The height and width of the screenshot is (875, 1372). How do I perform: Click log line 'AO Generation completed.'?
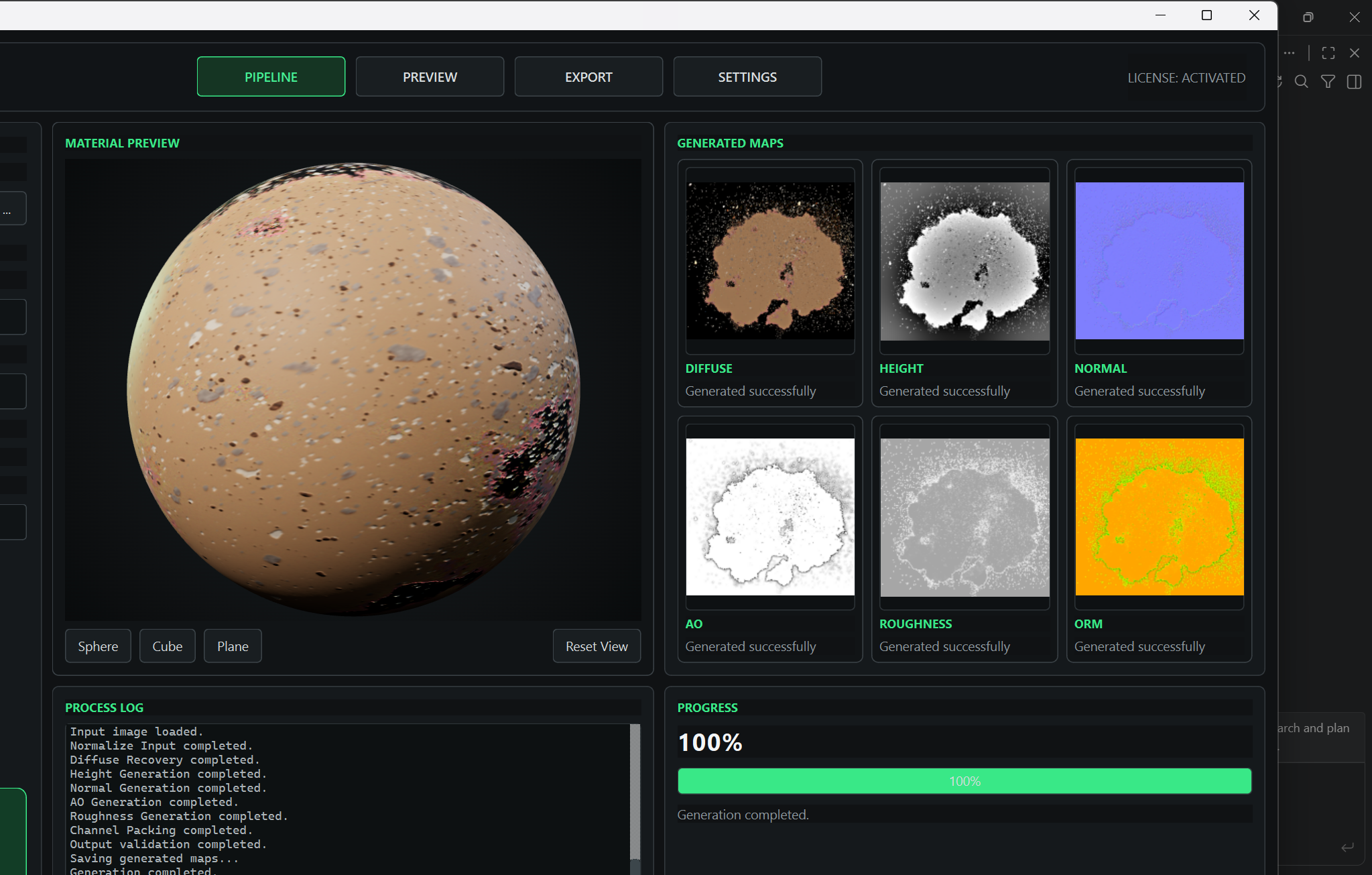(154, 802)
